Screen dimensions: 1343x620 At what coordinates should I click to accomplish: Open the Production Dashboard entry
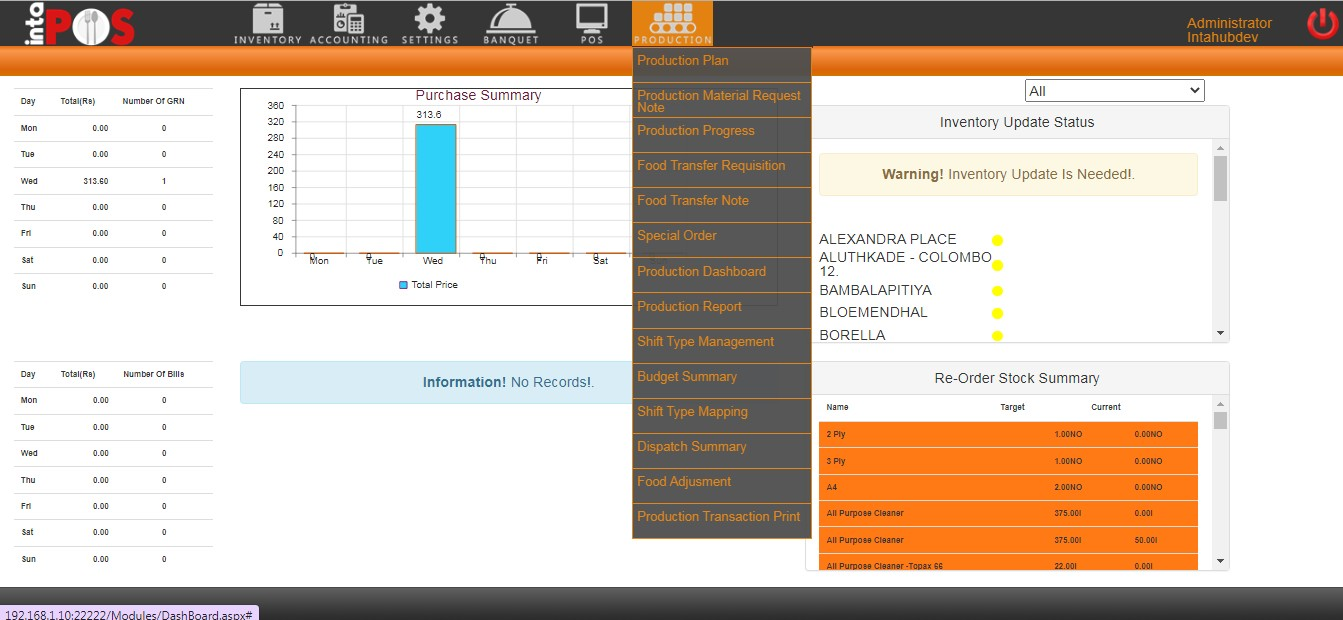[701, 272]
